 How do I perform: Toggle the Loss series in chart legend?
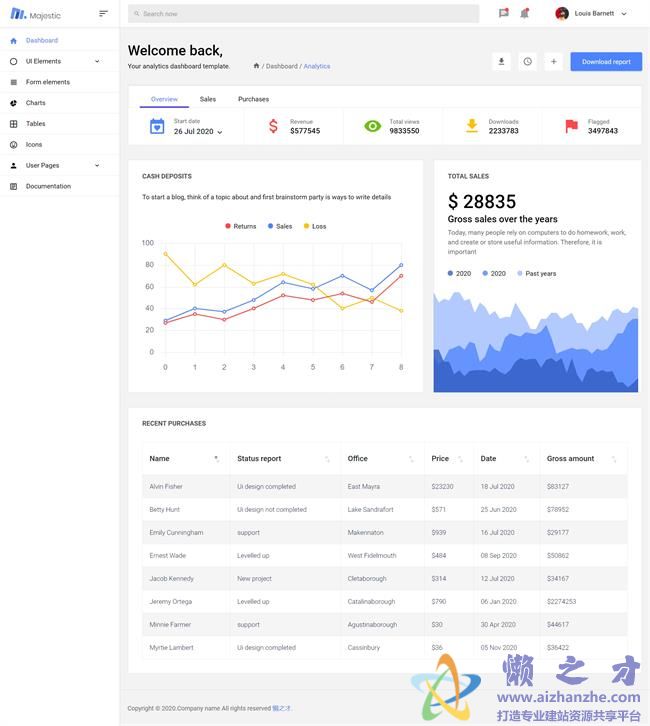(x=315, y=226)
